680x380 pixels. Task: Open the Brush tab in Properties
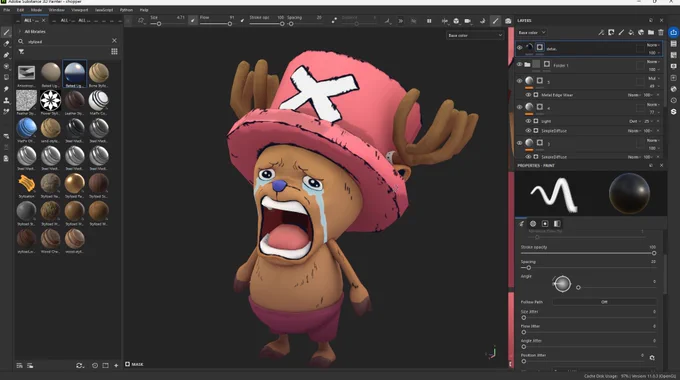[x=521, y=224]
